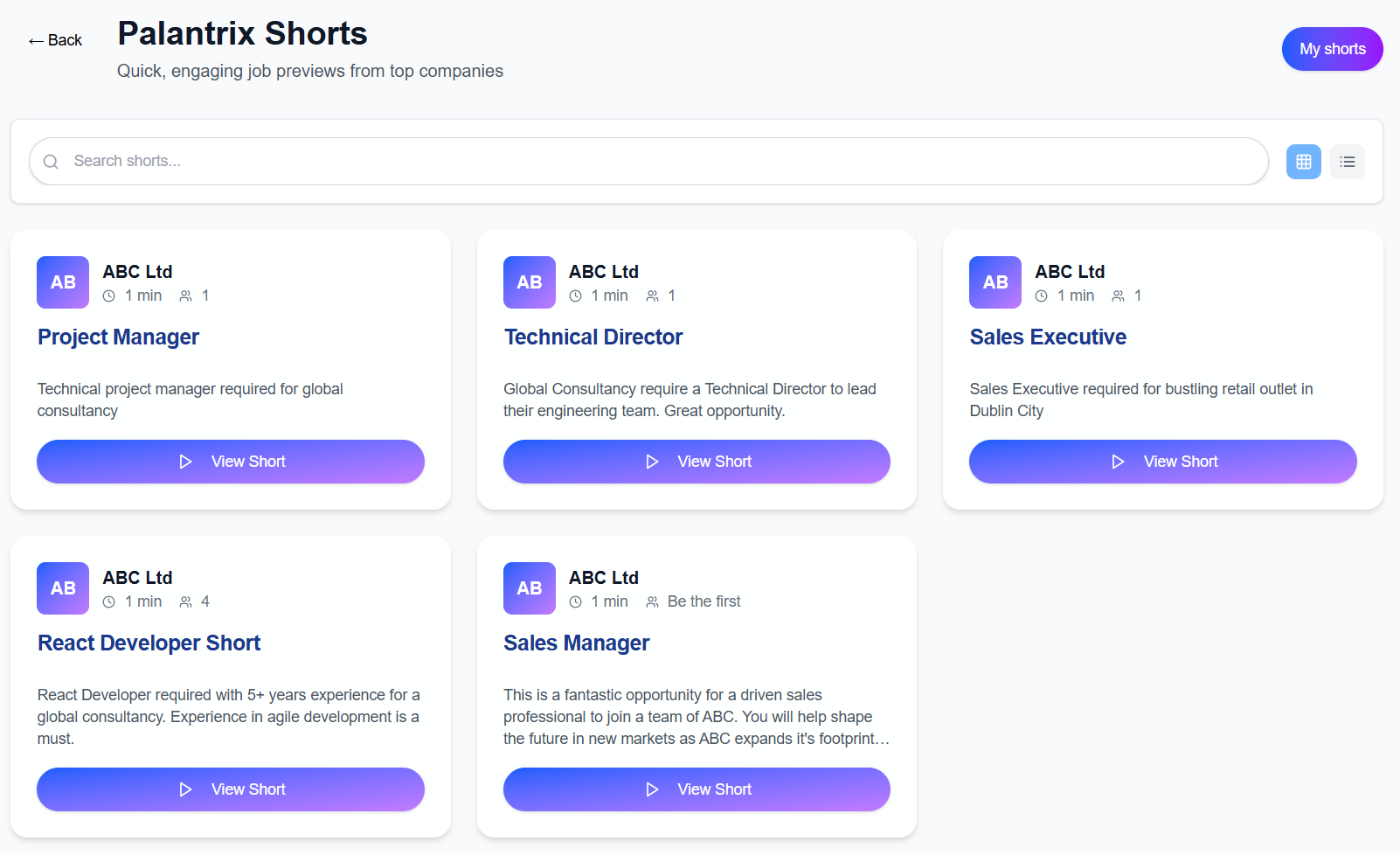
Task: Play the Technical Director short
Action: [x=697, y=462]
